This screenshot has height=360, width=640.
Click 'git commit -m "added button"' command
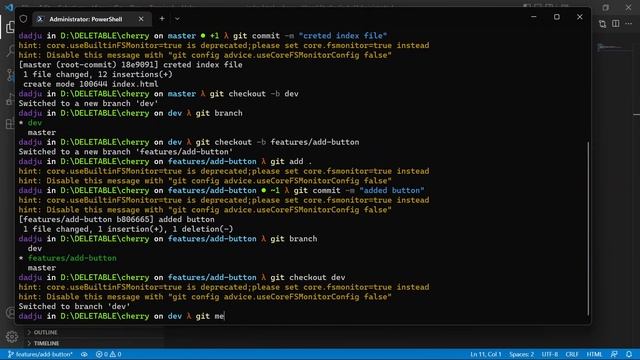359,191
